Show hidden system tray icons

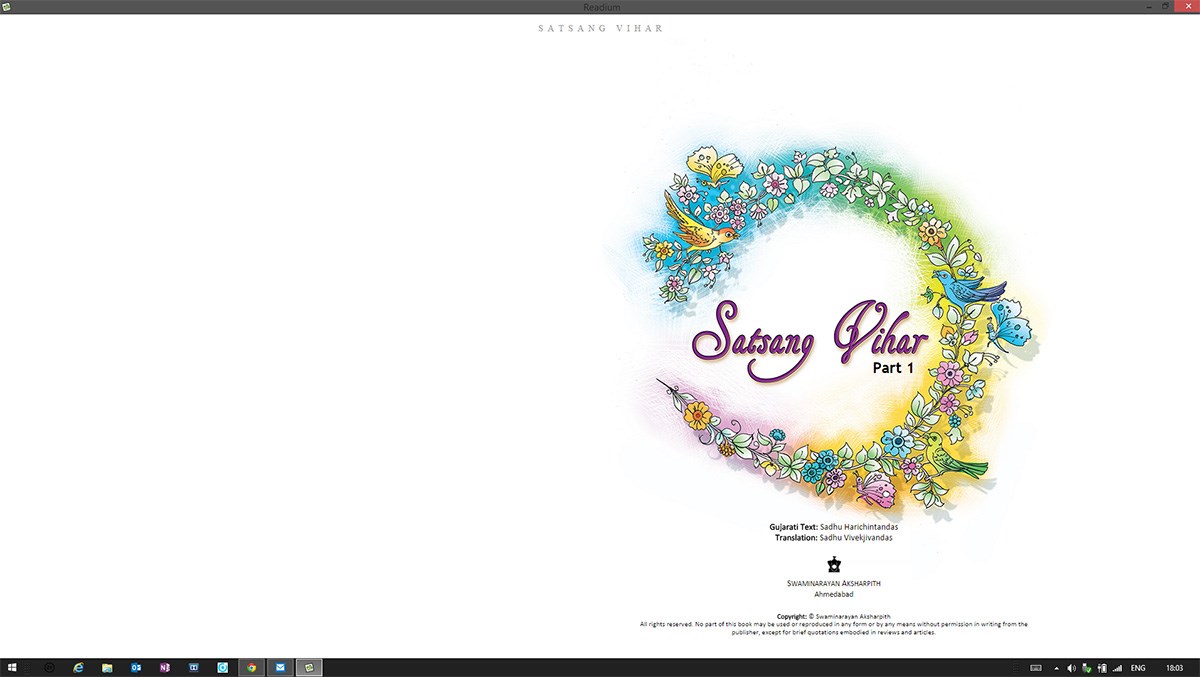pos(1057,667)
